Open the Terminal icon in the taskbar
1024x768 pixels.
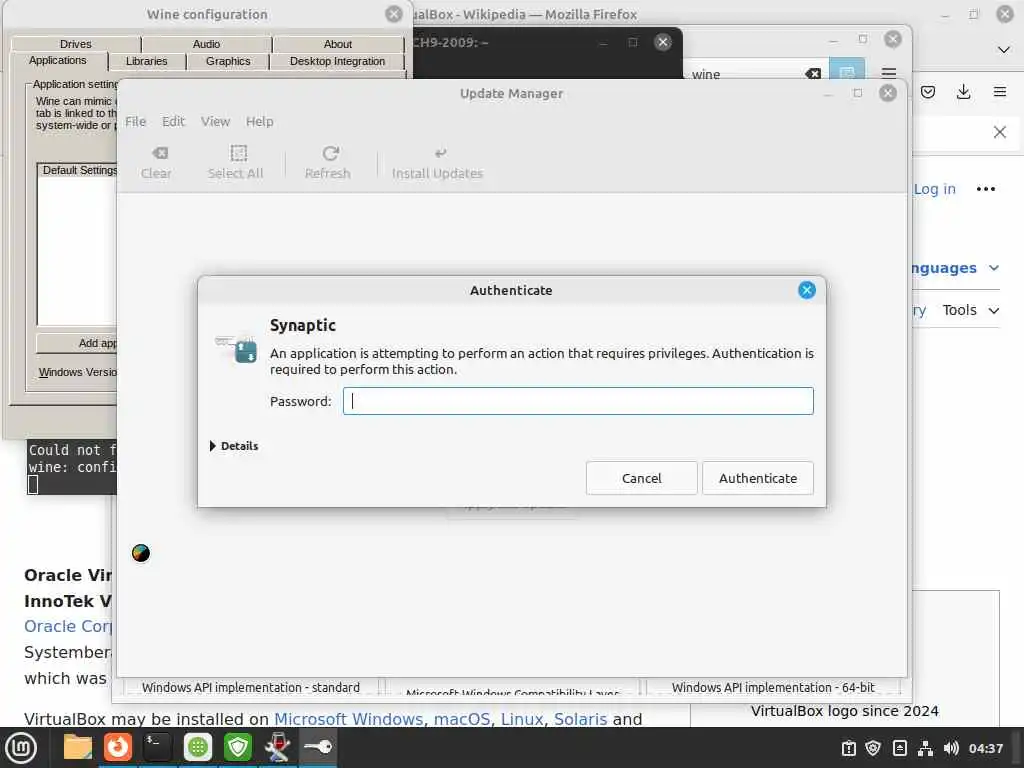[157, 748]
